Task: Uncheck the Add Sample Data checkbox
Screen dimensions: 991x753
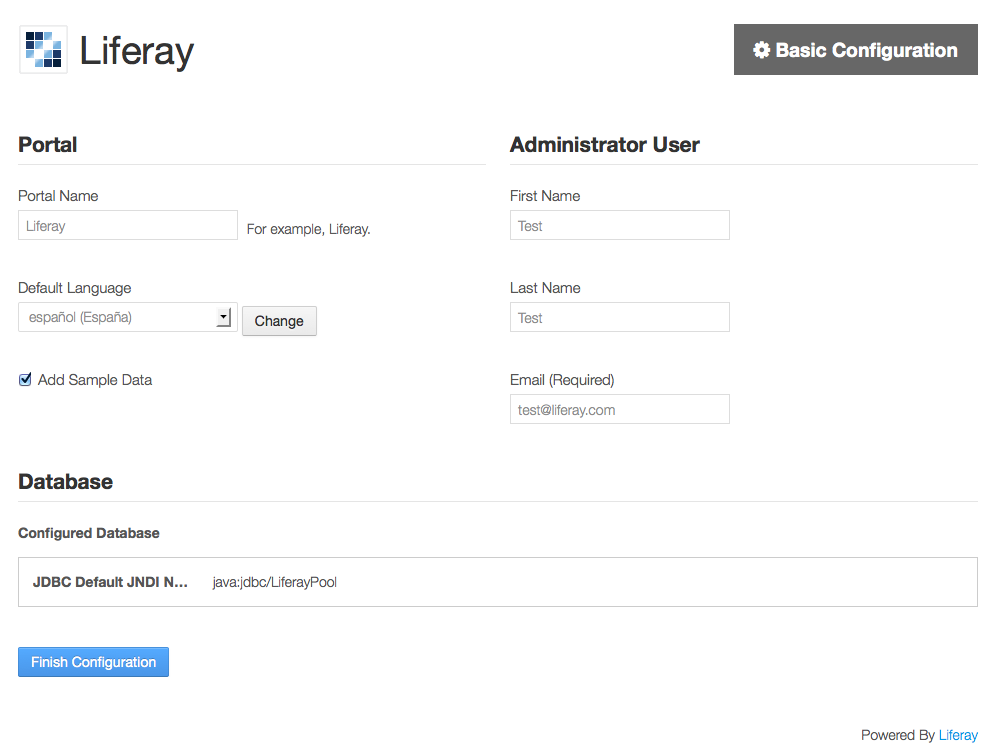Action: click(25, 379)
